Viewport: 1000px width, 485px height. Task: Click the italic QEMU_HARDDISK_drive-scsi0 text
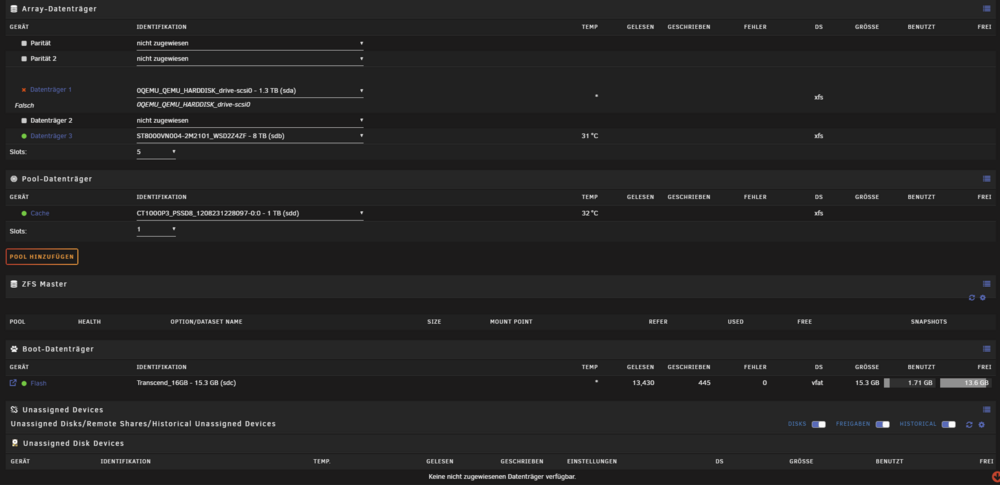pos(193,105)
